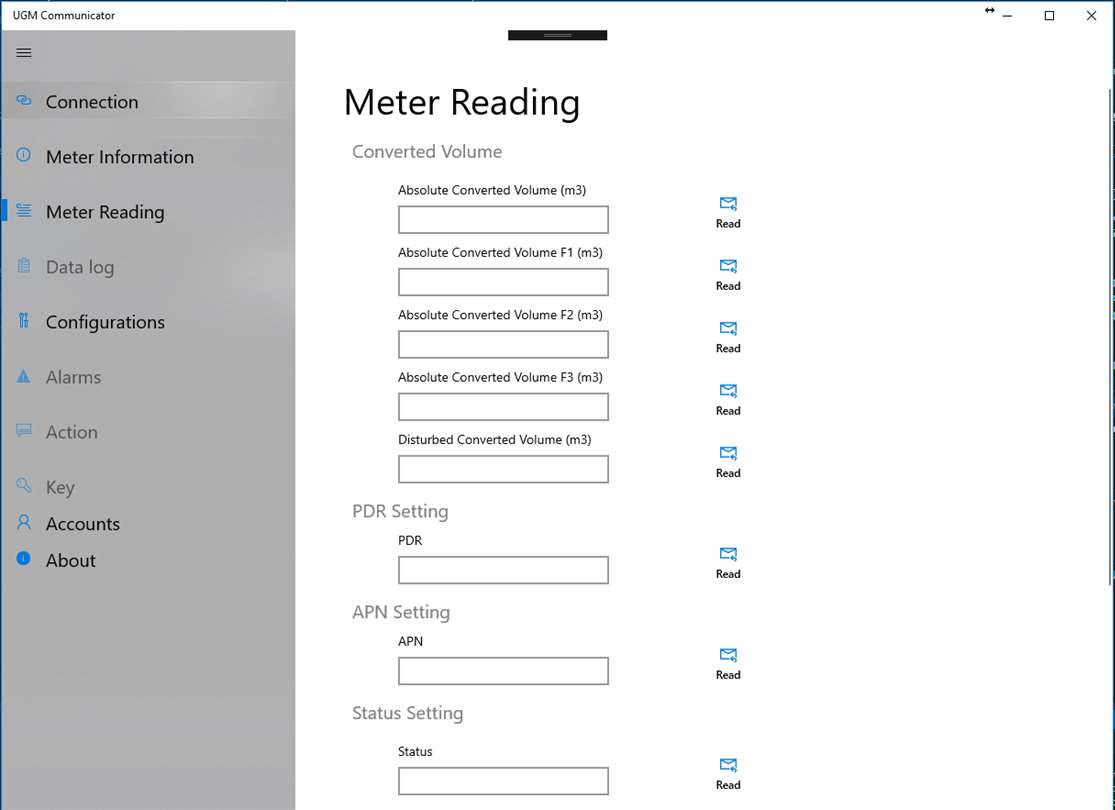
Task: Maximize the UGM Communicator window
Action: click(x=1049, y=16)
